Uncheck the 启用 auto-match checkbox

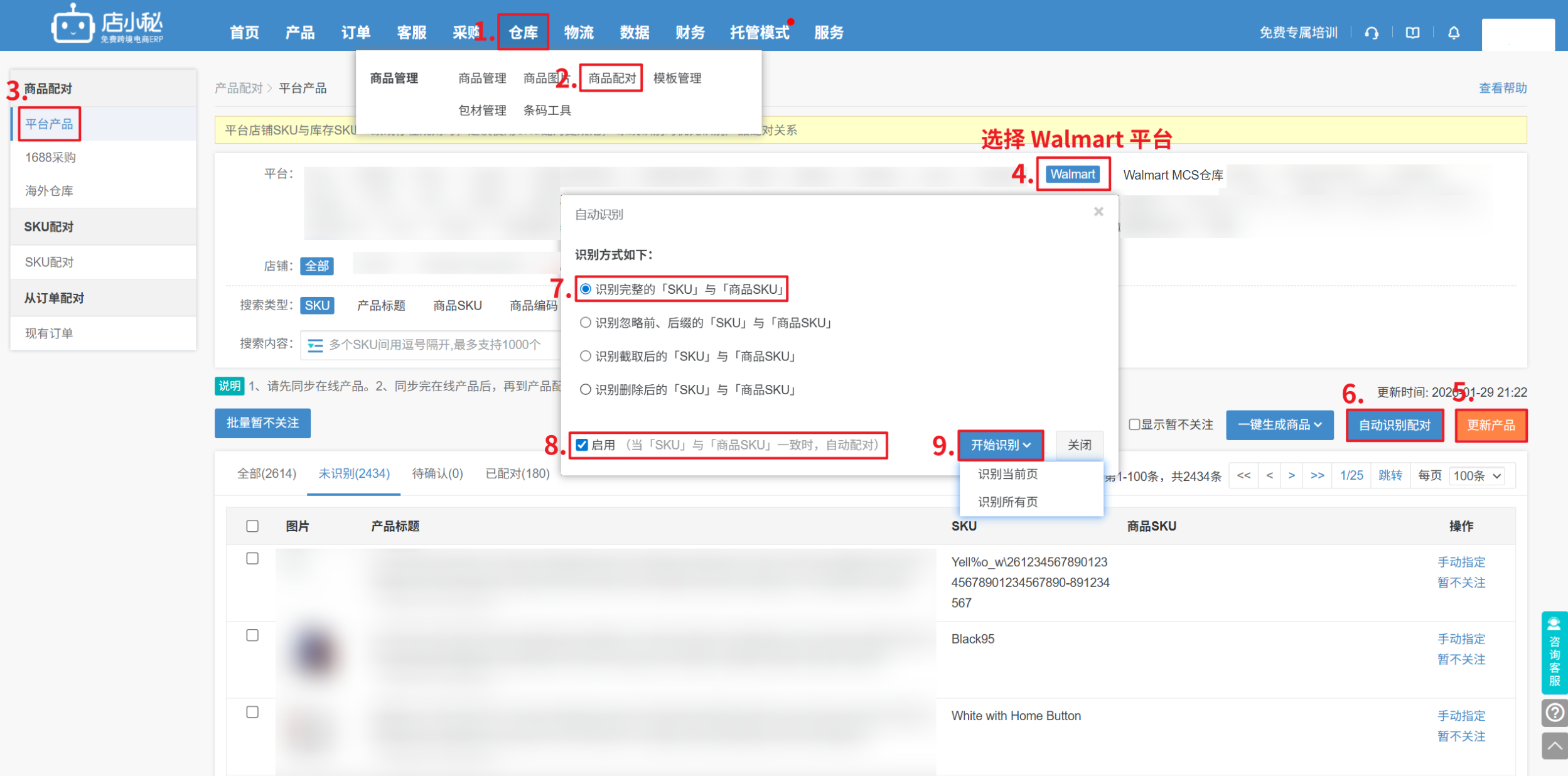tap(582, 445)
